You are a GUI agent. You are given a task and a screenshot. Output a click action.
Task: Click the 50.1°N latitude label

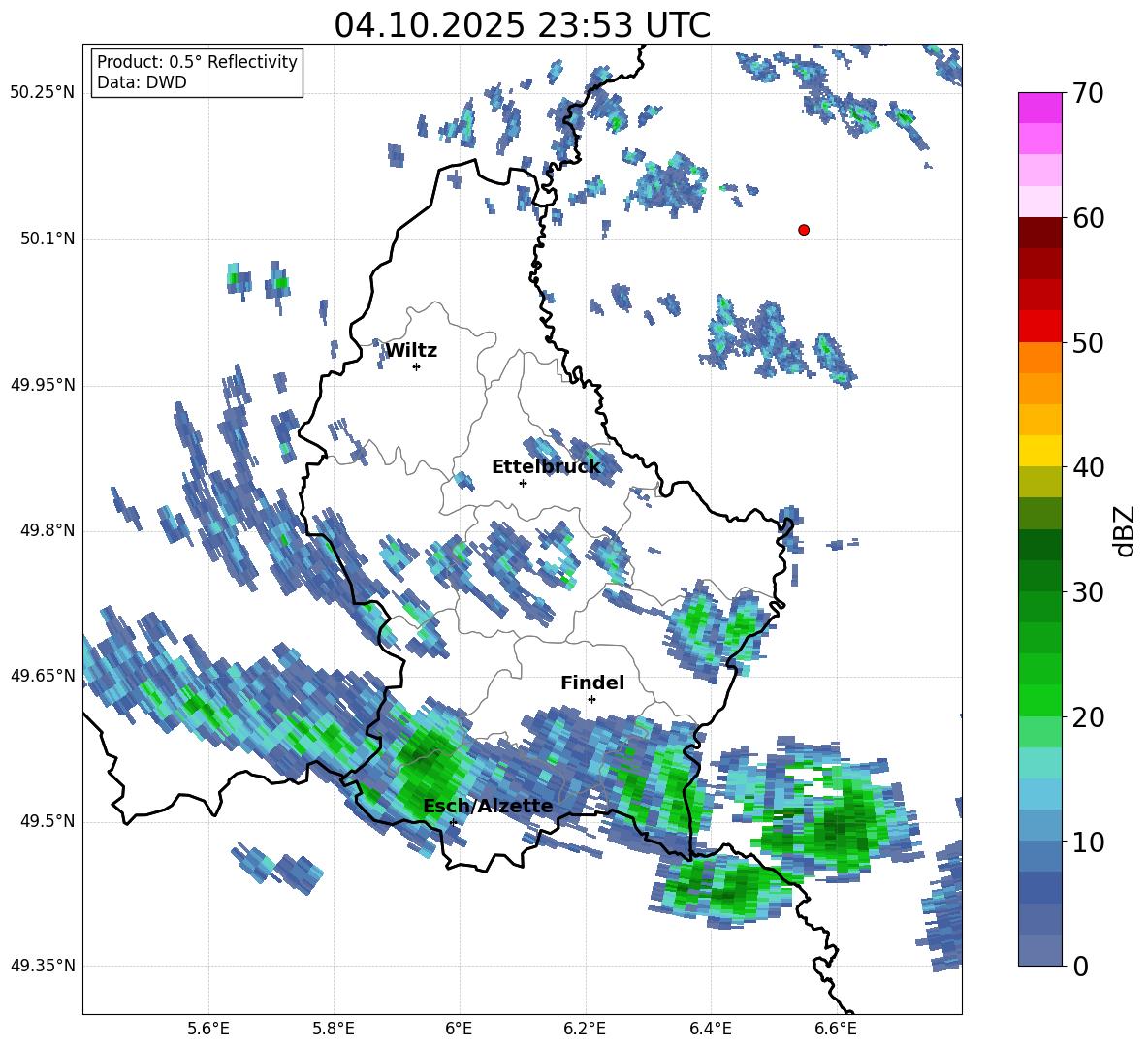pos(48,239)
